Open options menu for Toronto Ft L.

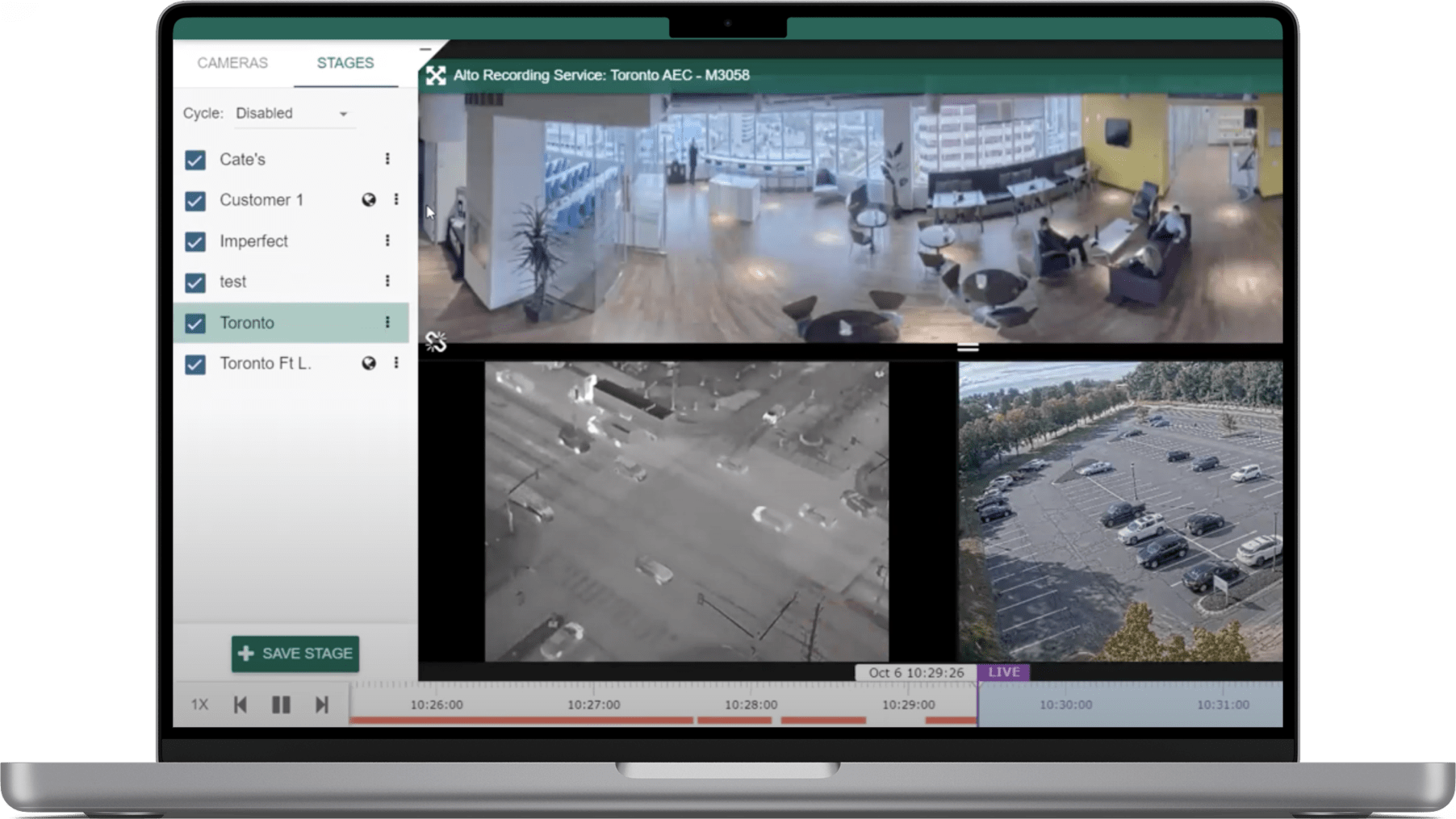coord(396,363)
